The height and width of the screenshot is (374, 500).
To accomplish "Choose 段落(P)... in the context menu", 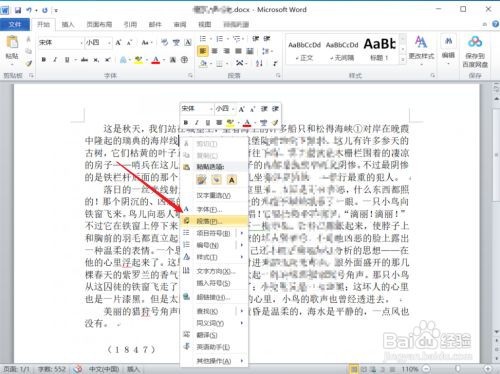I will pos(214,221).
